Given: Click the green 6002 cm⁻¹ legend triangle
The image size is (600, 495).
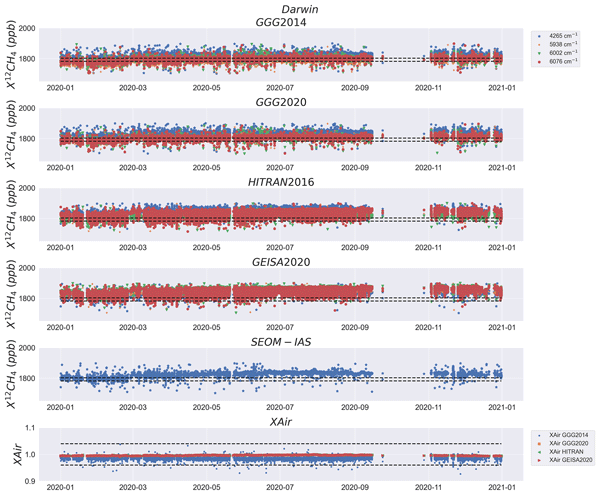Looking at the screenshot, I should tap(541, 55).
